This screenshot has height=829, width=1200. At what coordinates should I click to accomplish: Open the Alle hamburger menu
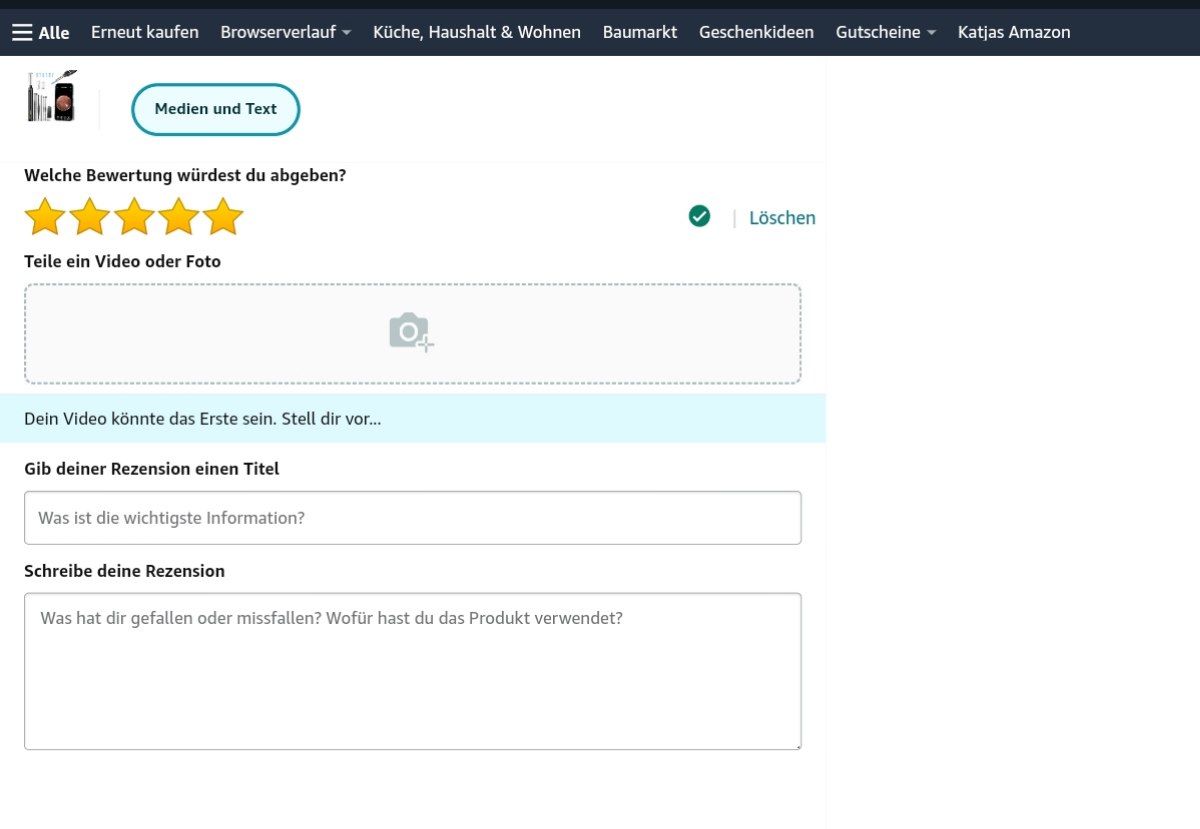click(x=40, y=32)
